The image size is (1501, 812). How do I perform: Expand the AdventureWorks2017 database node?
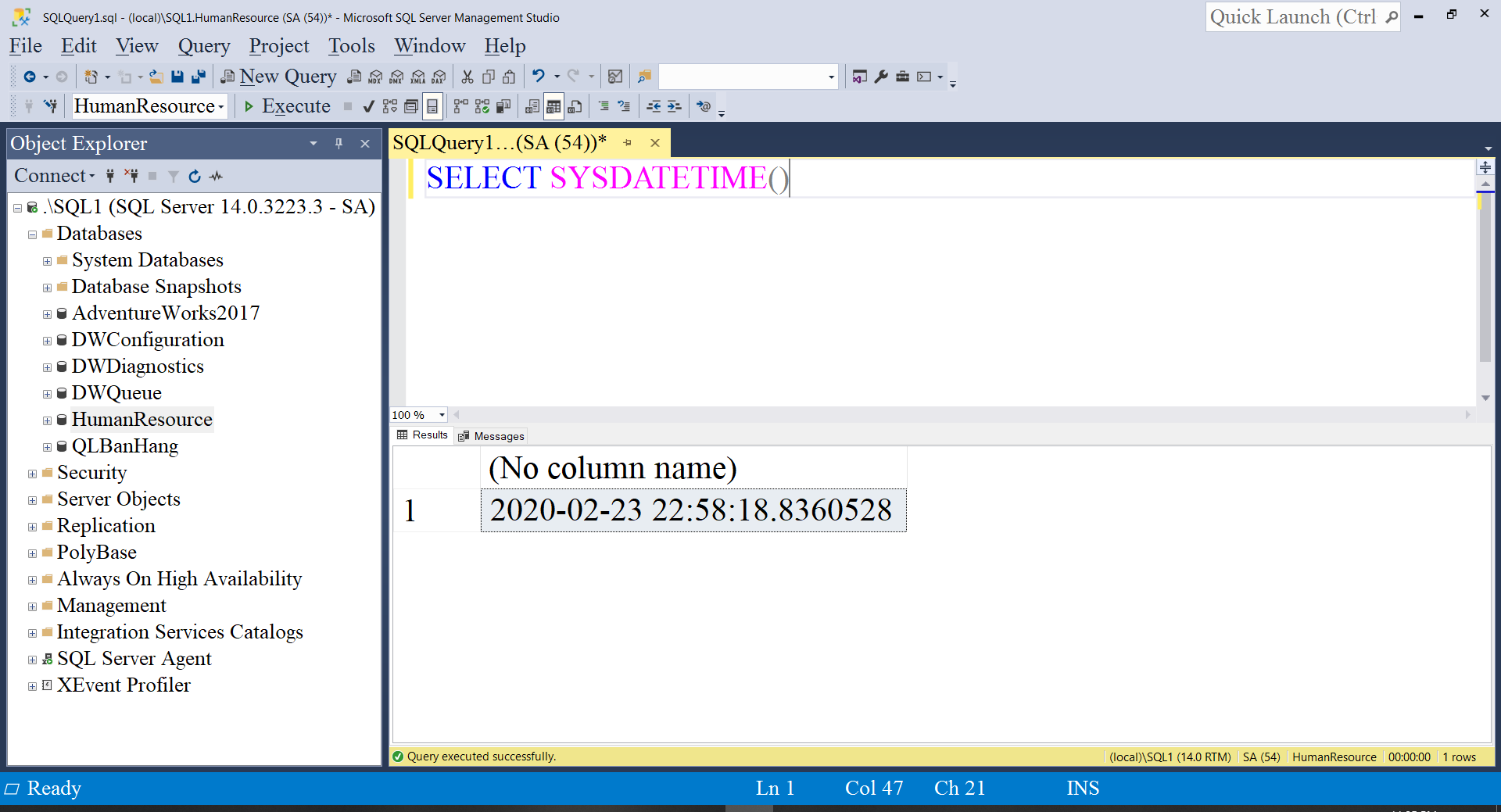click(x=47, y=314)
